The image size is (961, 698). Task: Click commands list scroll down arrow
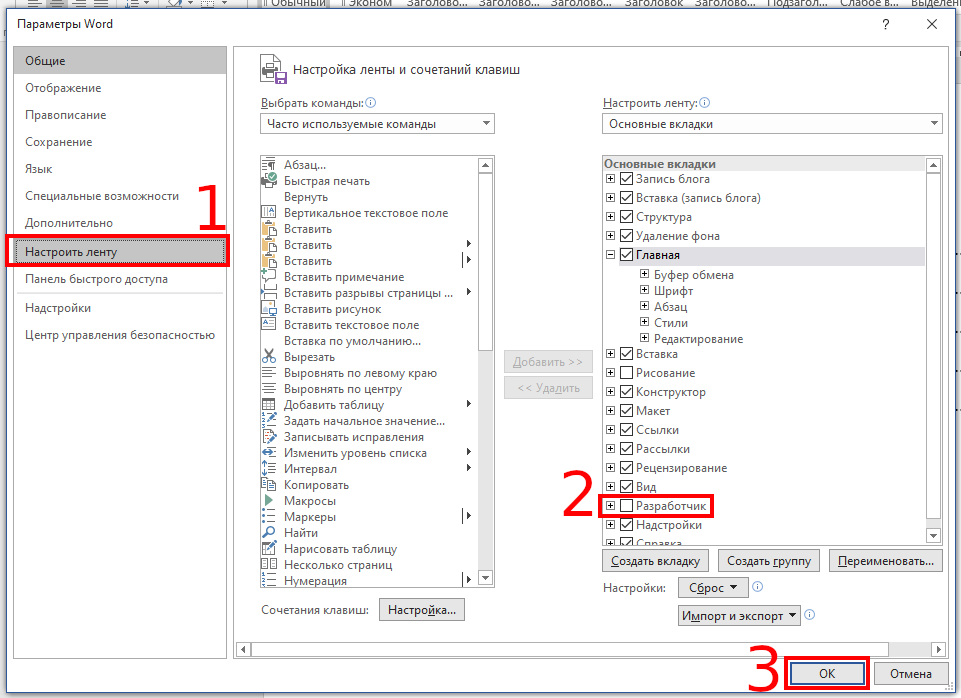click(x=485, y=578)
